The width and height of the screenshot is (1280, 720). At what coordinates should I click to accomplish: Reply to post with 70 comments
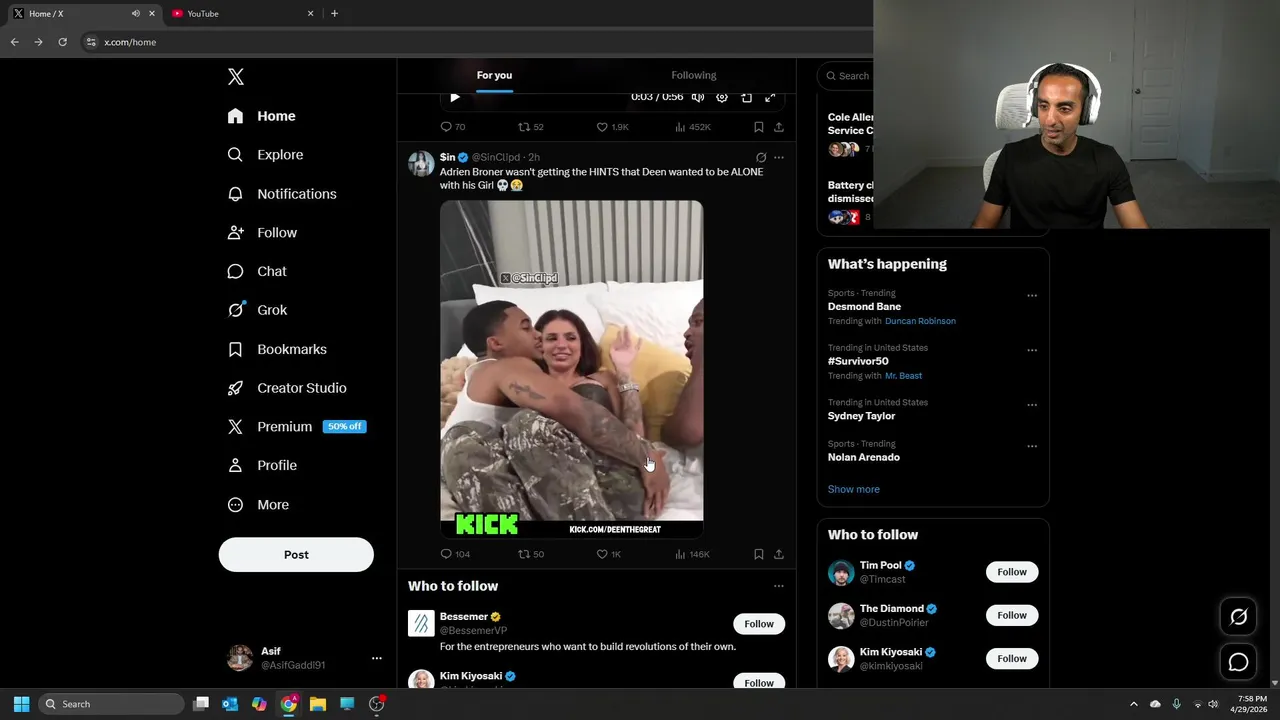(x=453, y=127)
